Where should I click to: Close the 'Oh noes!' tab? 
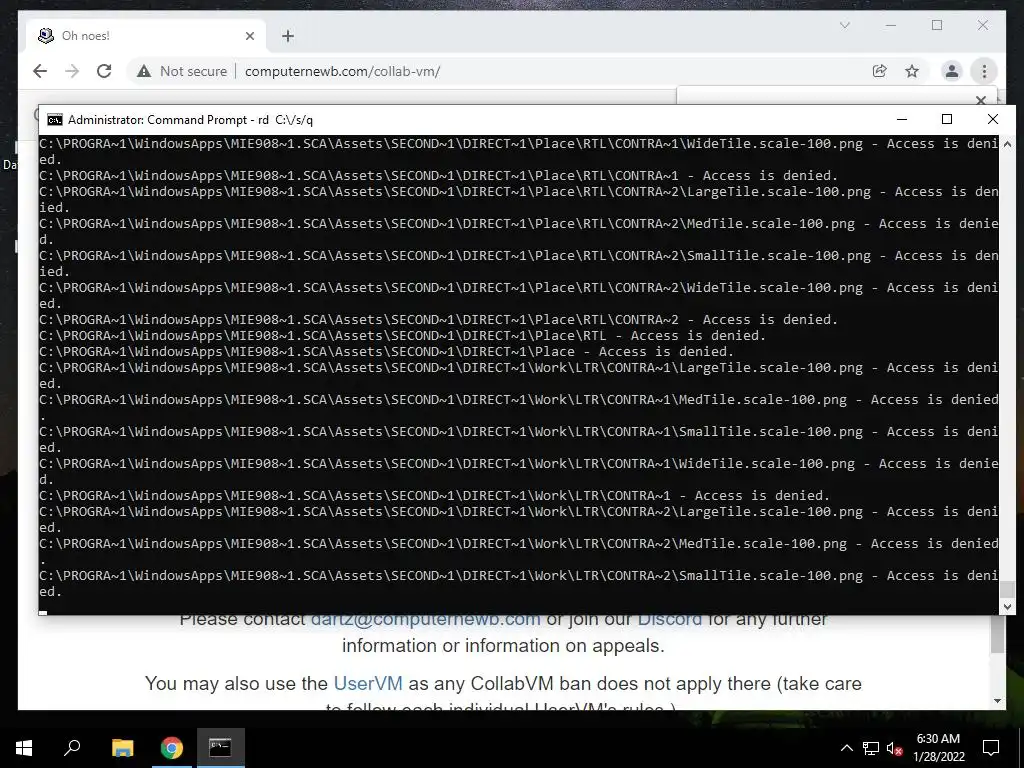[x=249, y=36]
